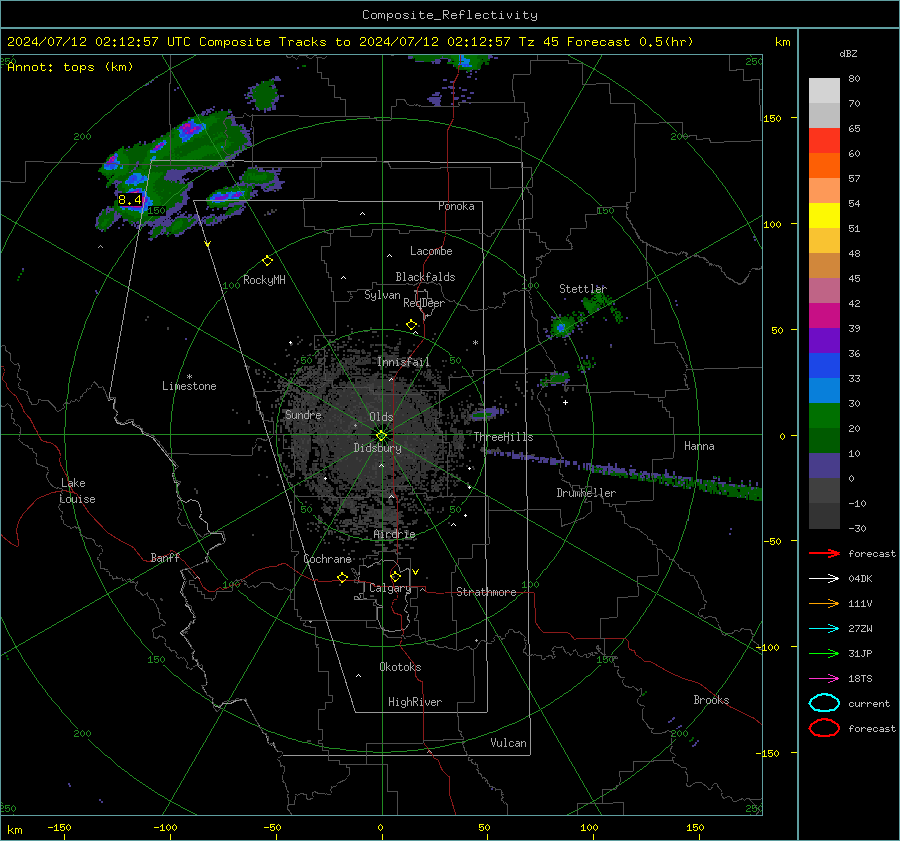Click the Strathmore town label
Screen dimensions: 900x841
coord(486,592)
